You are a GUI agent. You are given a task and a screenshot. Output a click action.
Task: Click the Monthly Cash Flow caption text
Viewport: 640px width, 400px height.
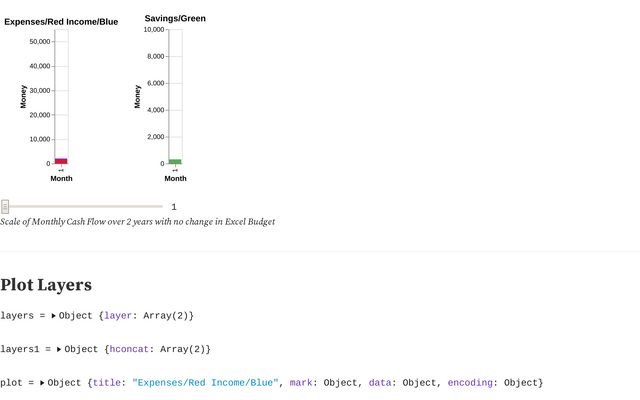click(137, 222)
